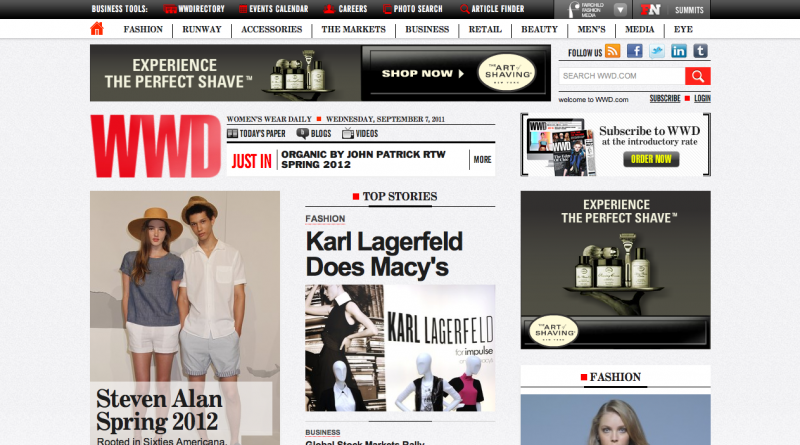
Task: Expand the Fairchild Fashion Media dropdown arrow
Action: coord(620,9)
